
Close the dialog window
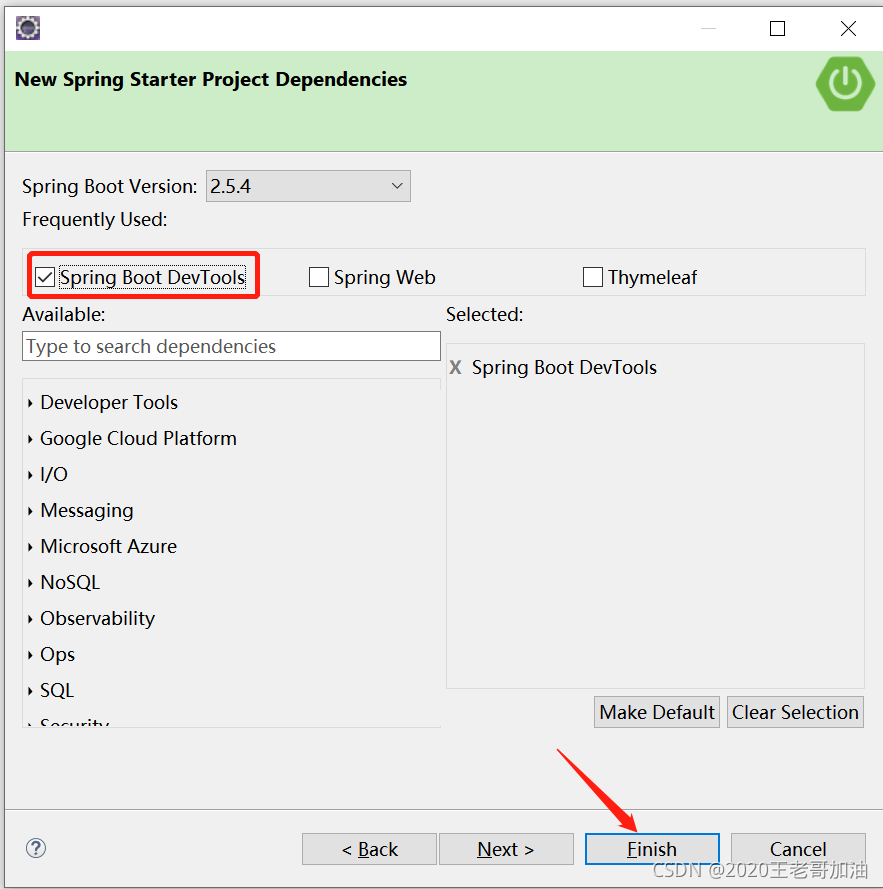pyautogui.click(x=848, y=28)
